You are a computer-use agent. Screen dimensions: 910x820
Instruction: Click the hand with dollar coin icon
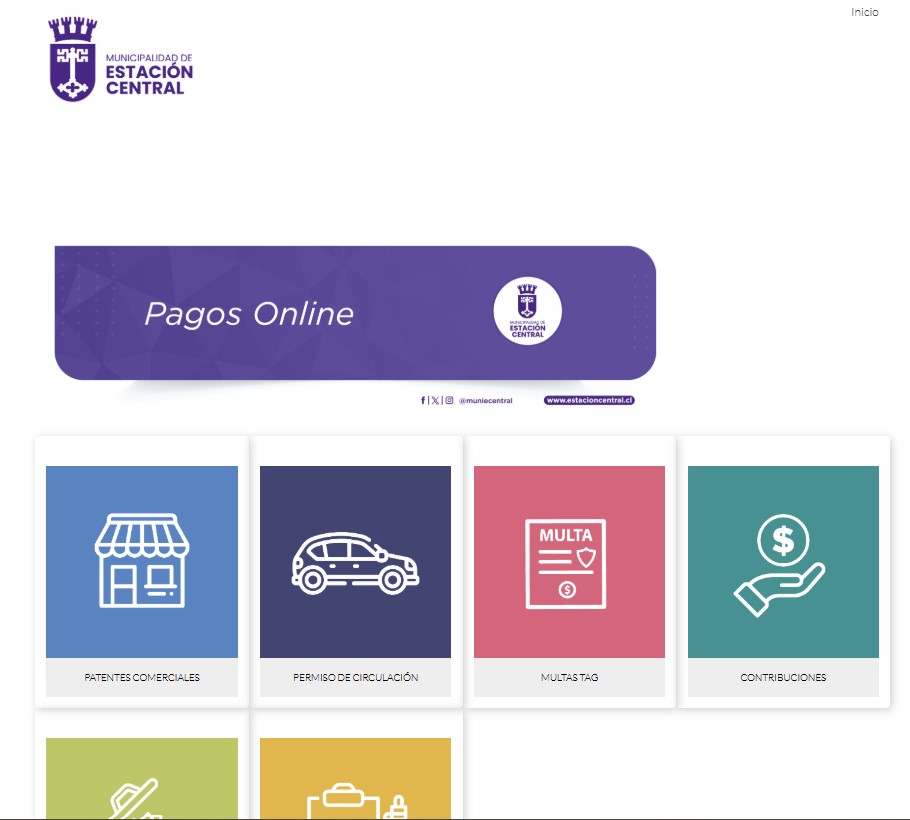(783, 561)
